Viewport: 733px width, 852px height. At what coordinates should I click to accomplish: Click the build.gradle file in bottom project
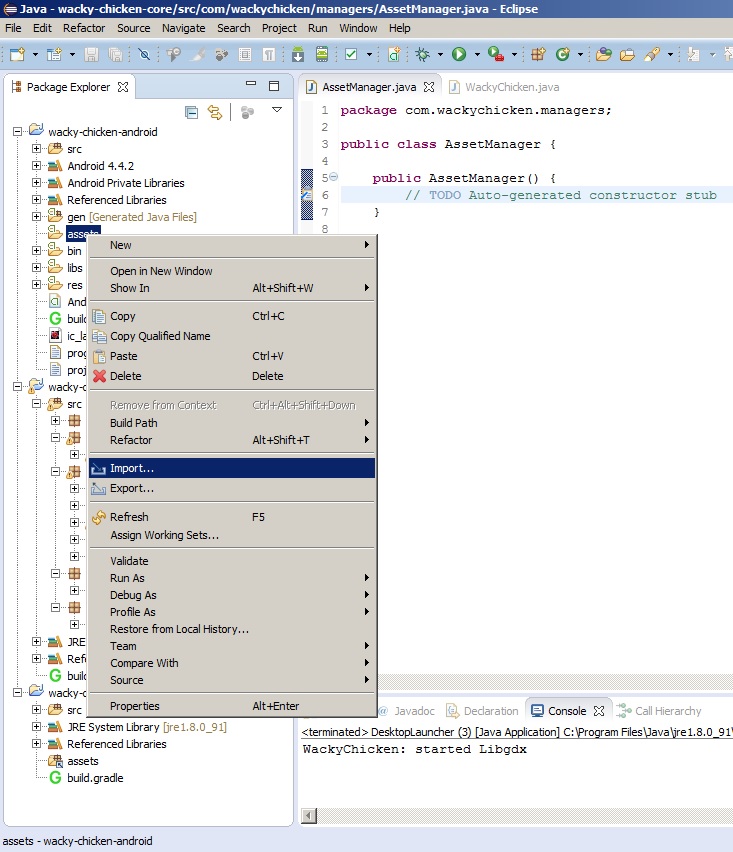click(x=95, y=778)
